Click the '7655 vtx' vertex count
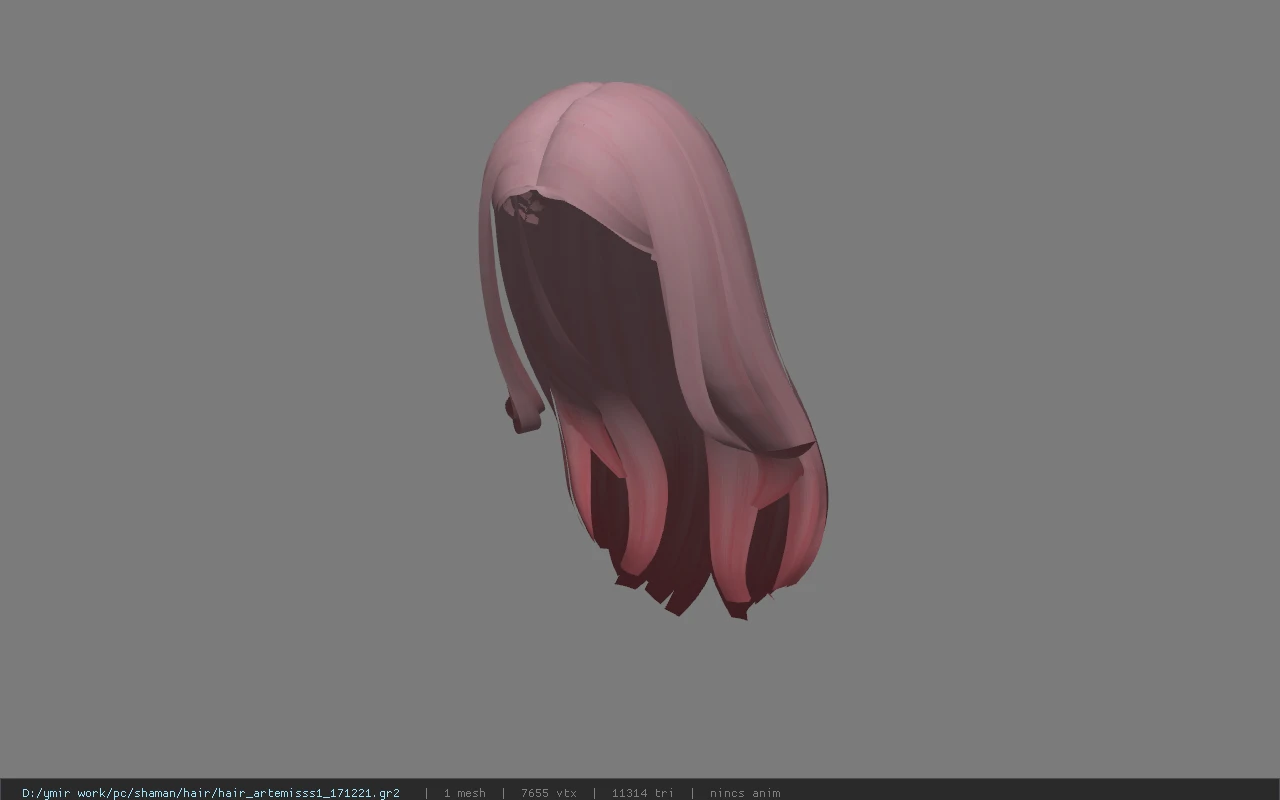Image resolution: width=1280 pixels, height=800 pixels. [548, 793]
